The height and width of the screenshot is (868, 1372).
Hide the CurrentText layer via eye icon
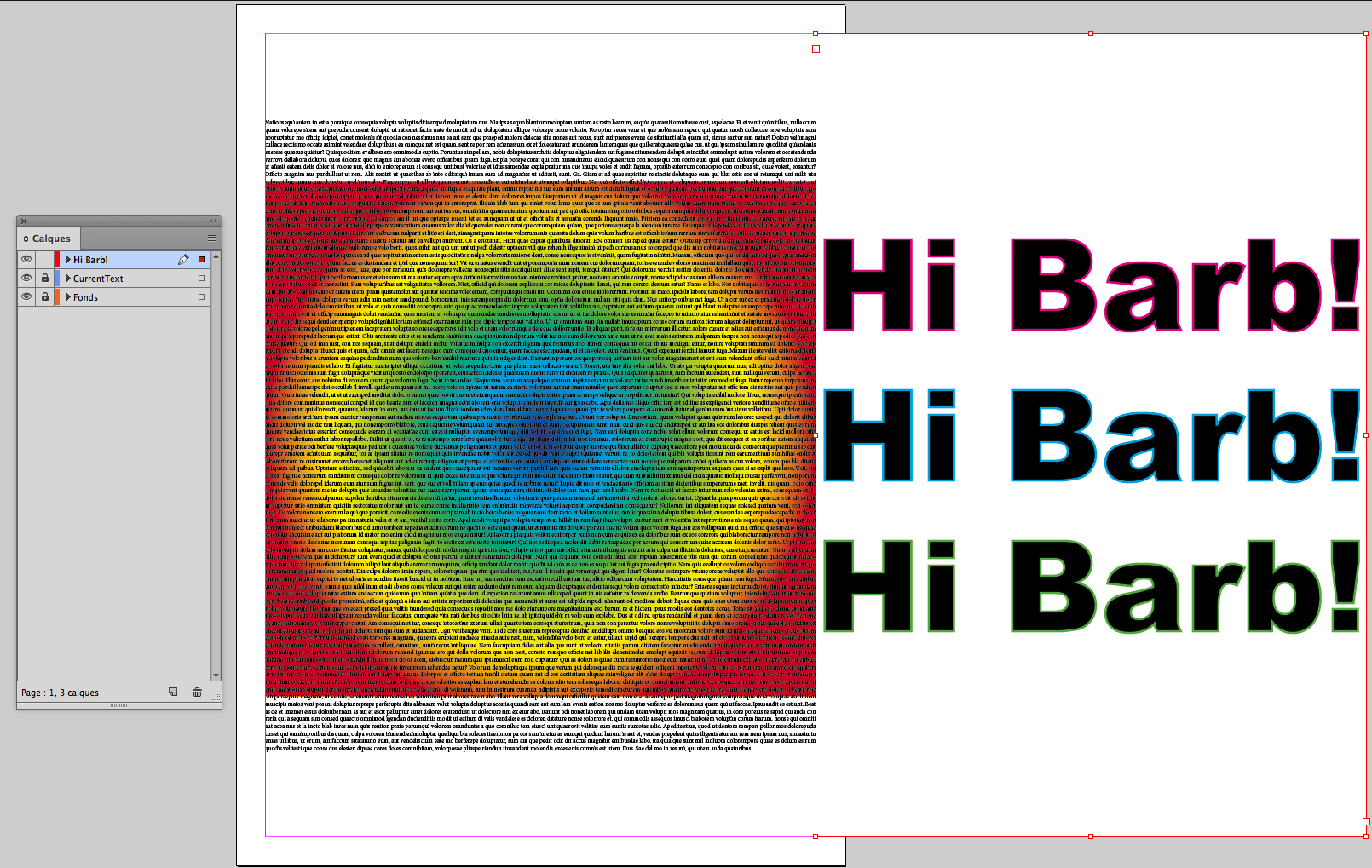[x=26, y=278]
